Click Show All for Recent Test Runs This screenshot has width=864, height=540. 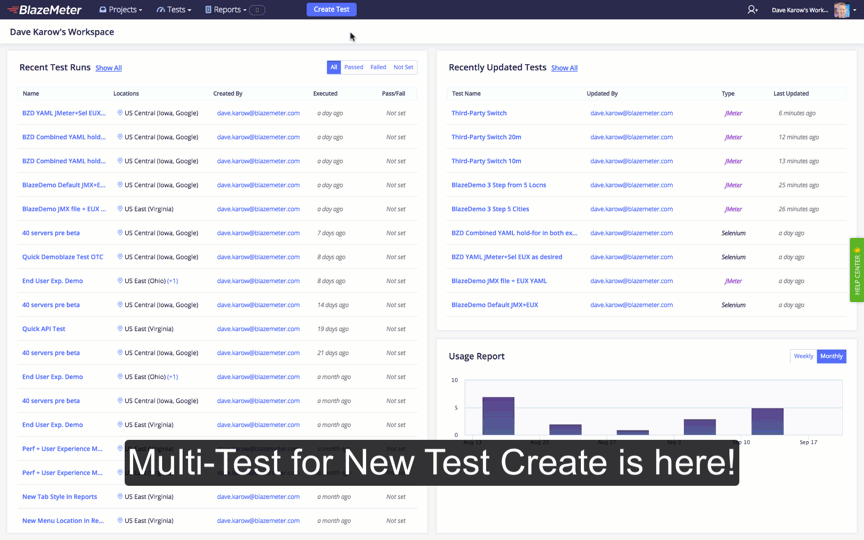pyautogui.click(x=109, y=68)
